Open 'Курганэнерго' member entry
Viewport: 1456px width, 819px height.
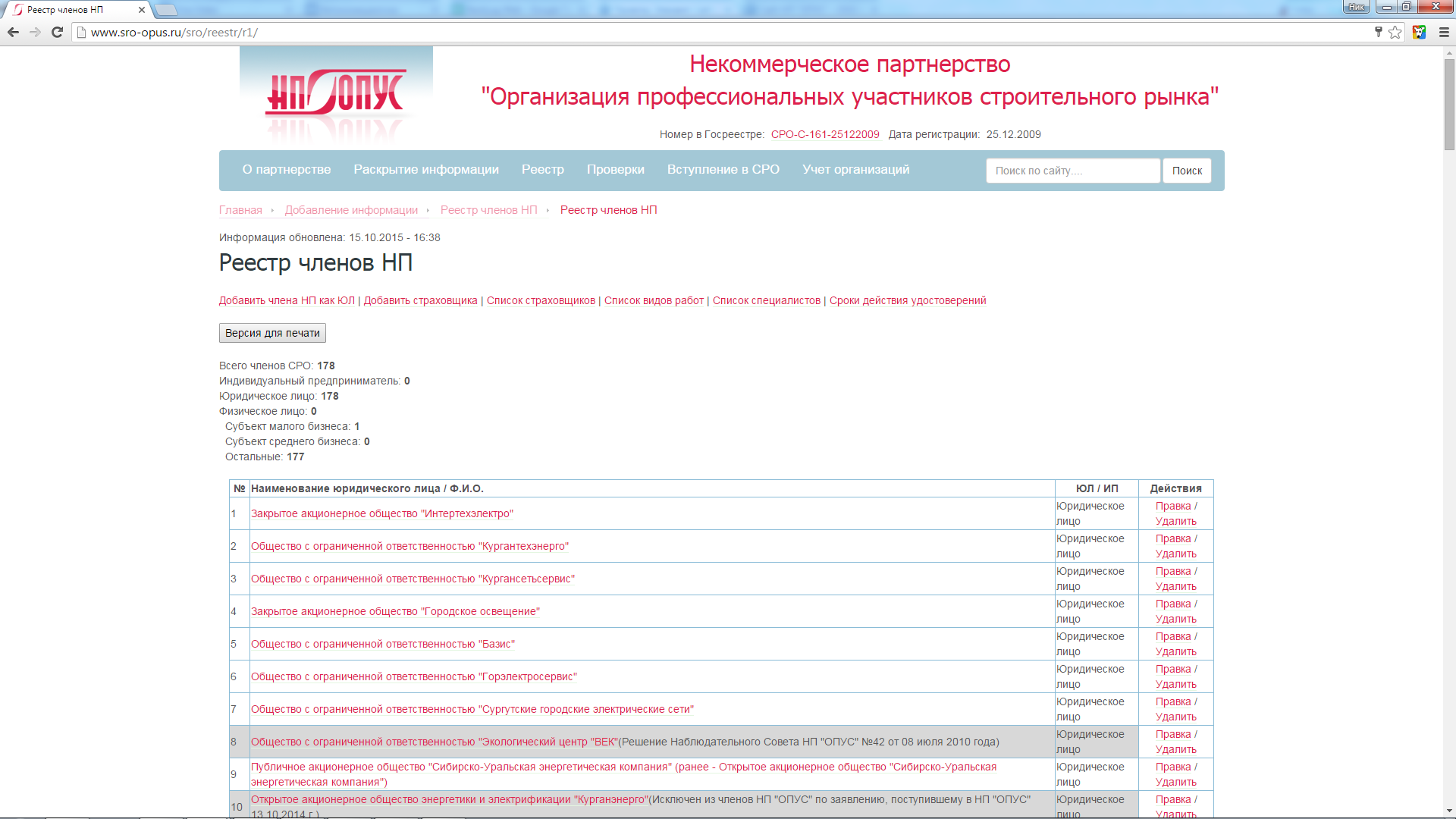[450, 800]
